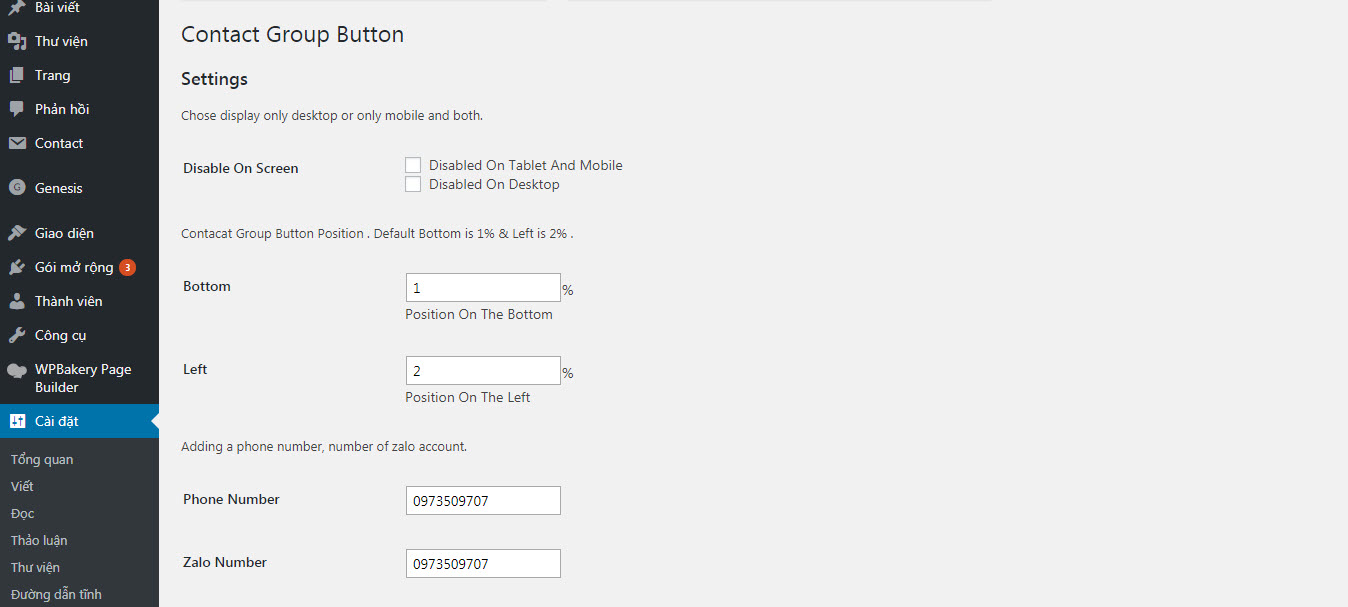Open the Thư viện media icon
Viewport: 1348px width, 607px height.
(17, 41)
